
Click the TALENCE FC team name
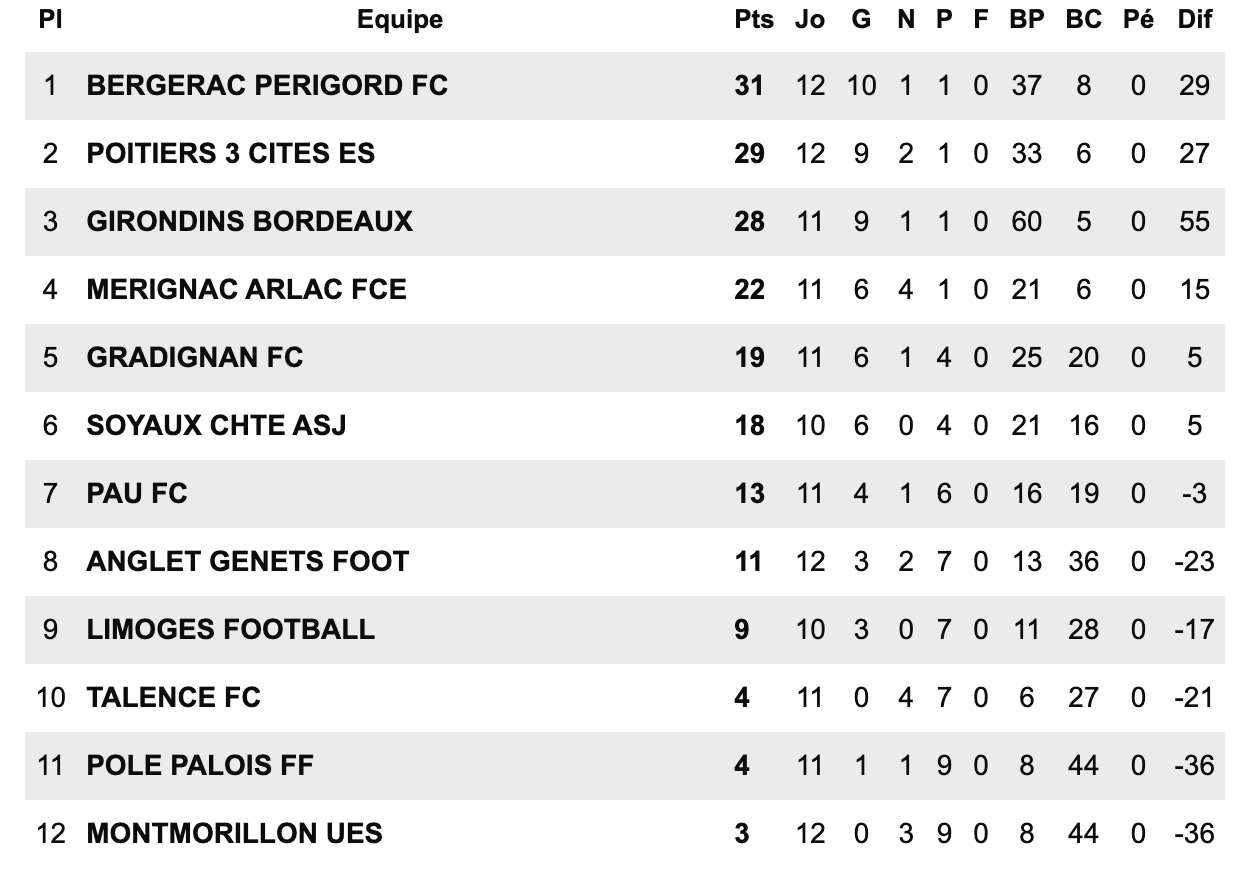[x=174, y=698]
